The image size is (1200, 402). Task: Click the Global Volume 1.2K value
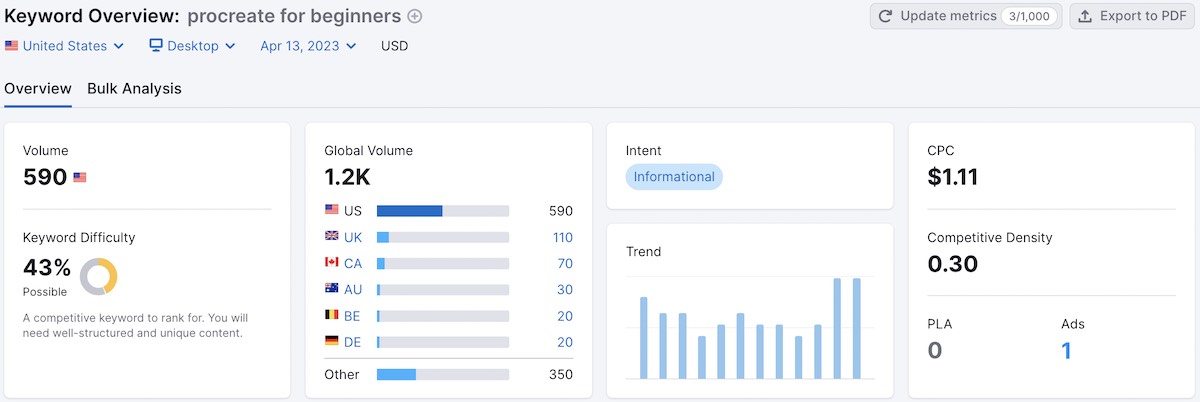point(347,177)
